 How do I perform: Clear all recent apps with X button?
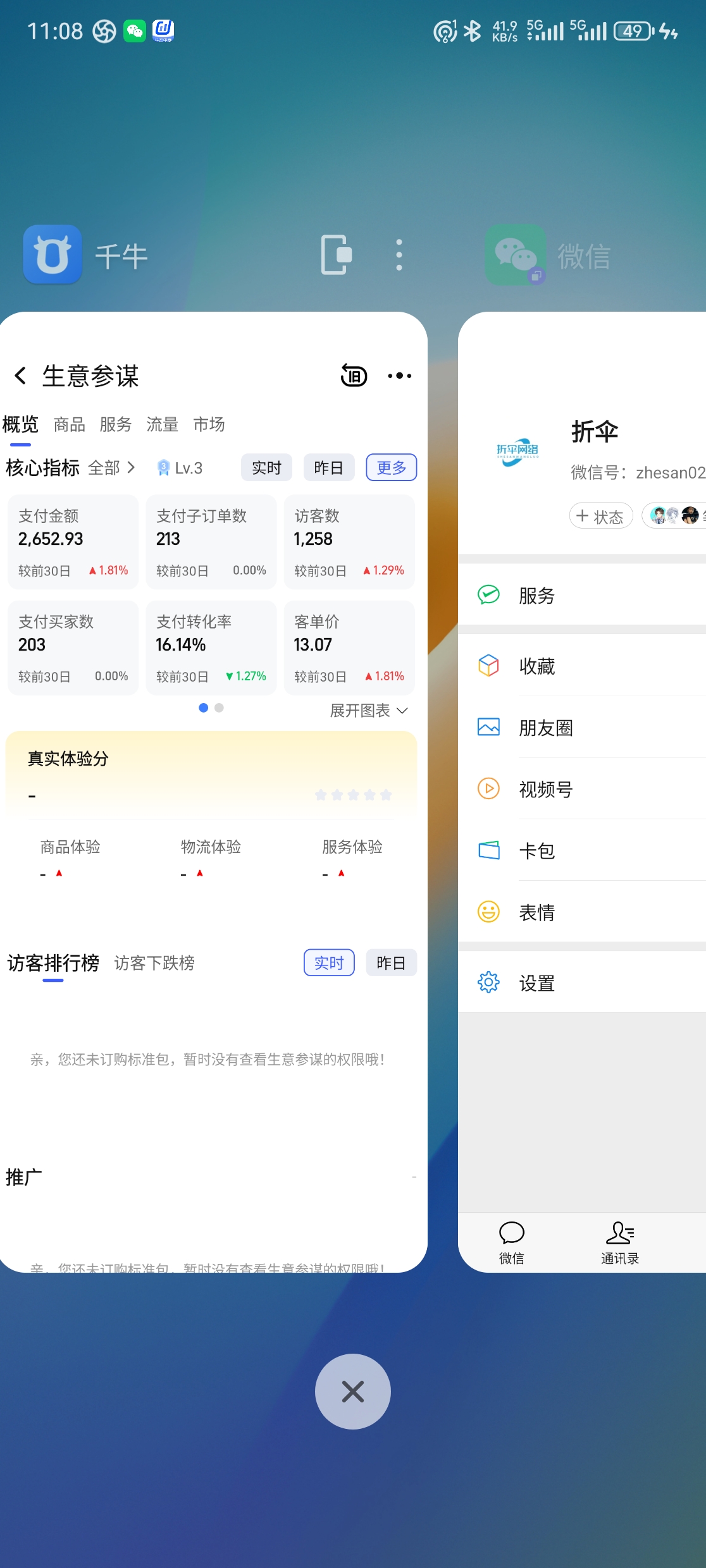352,1391
